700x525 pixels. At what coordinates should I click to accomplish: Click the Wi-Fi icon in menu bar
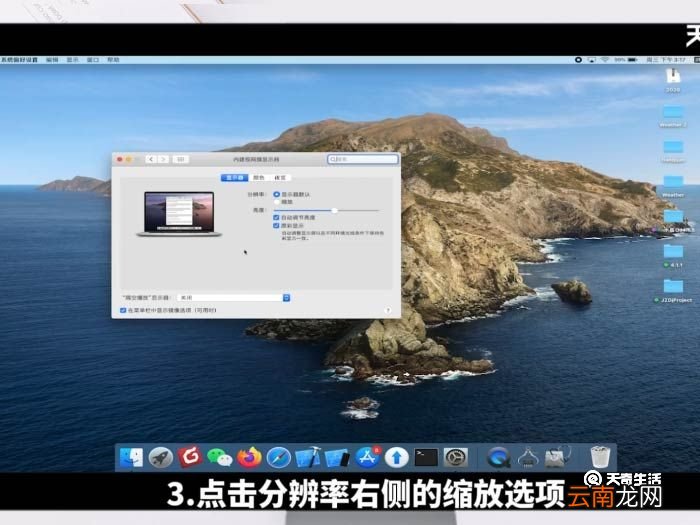(605, 60)
